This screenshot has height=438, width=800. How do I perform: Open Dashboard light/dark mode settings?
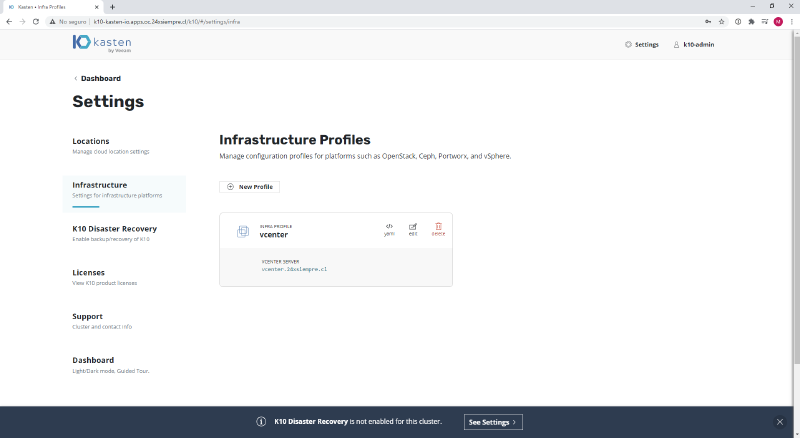tap(111, 365)
